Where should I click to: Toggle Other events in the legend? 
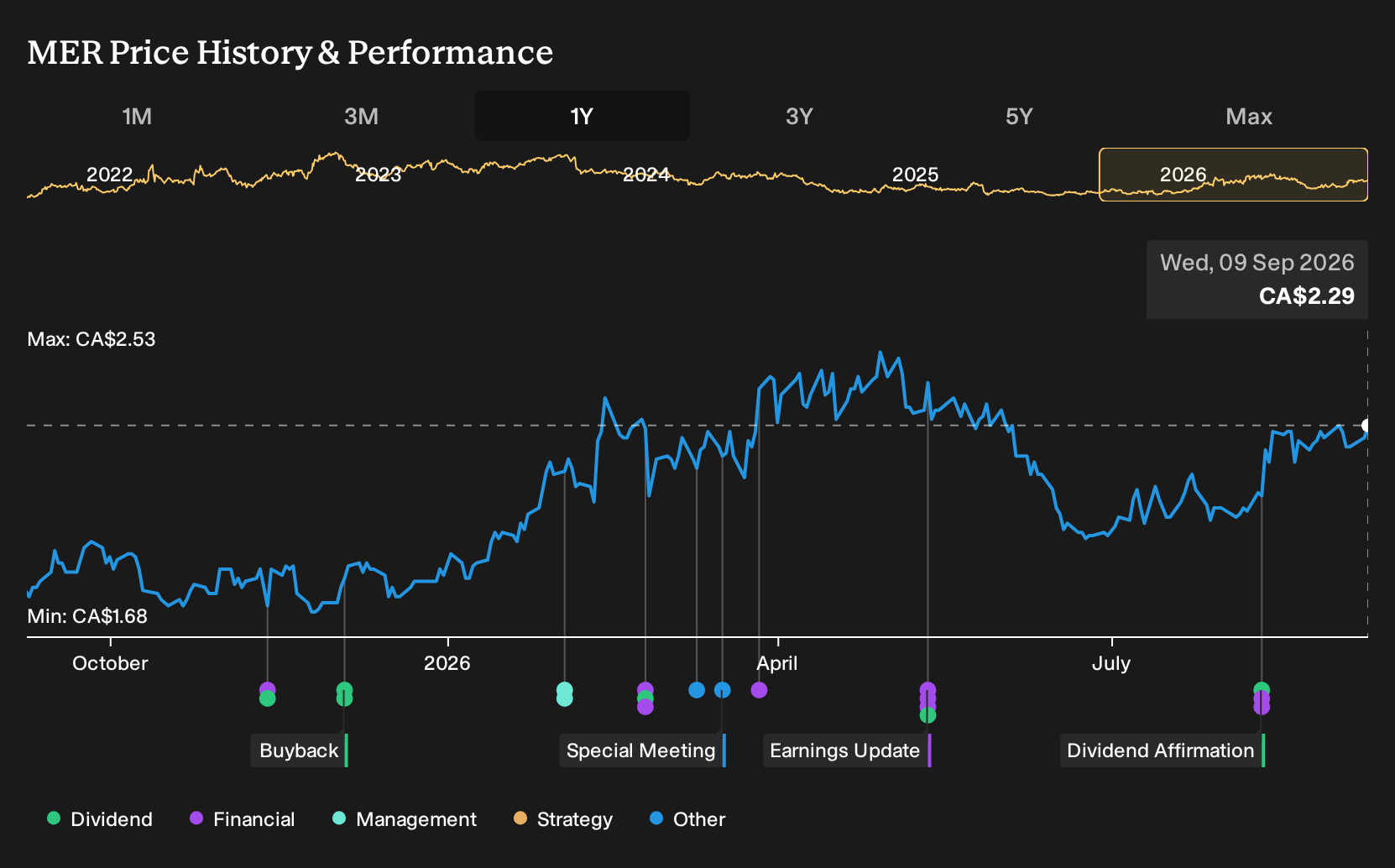(687, 819)
